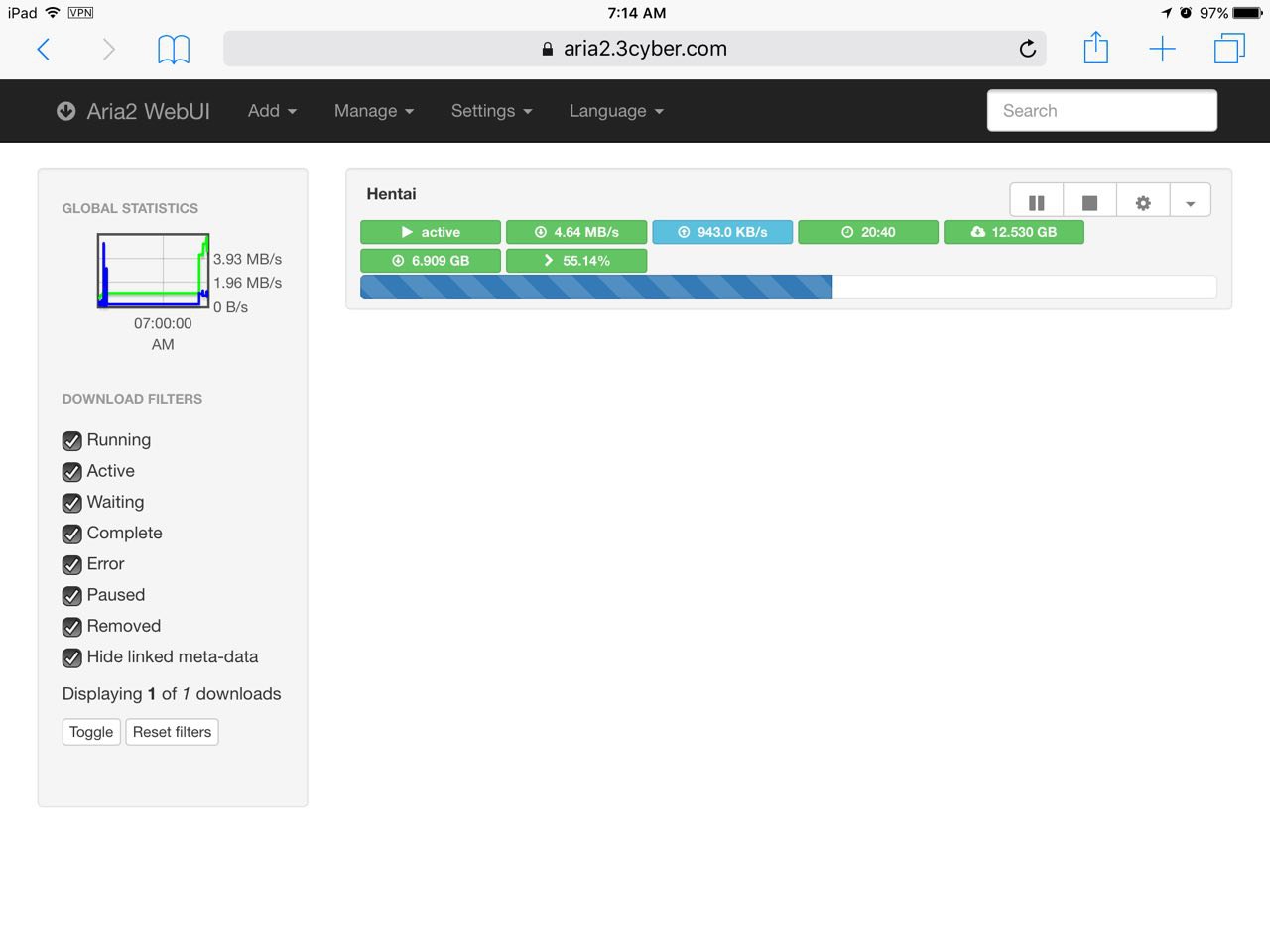Open a new Safari tab
The width and height of the screenshot is (1270, 952).
pyautogui.click(x=1162, y=49)
